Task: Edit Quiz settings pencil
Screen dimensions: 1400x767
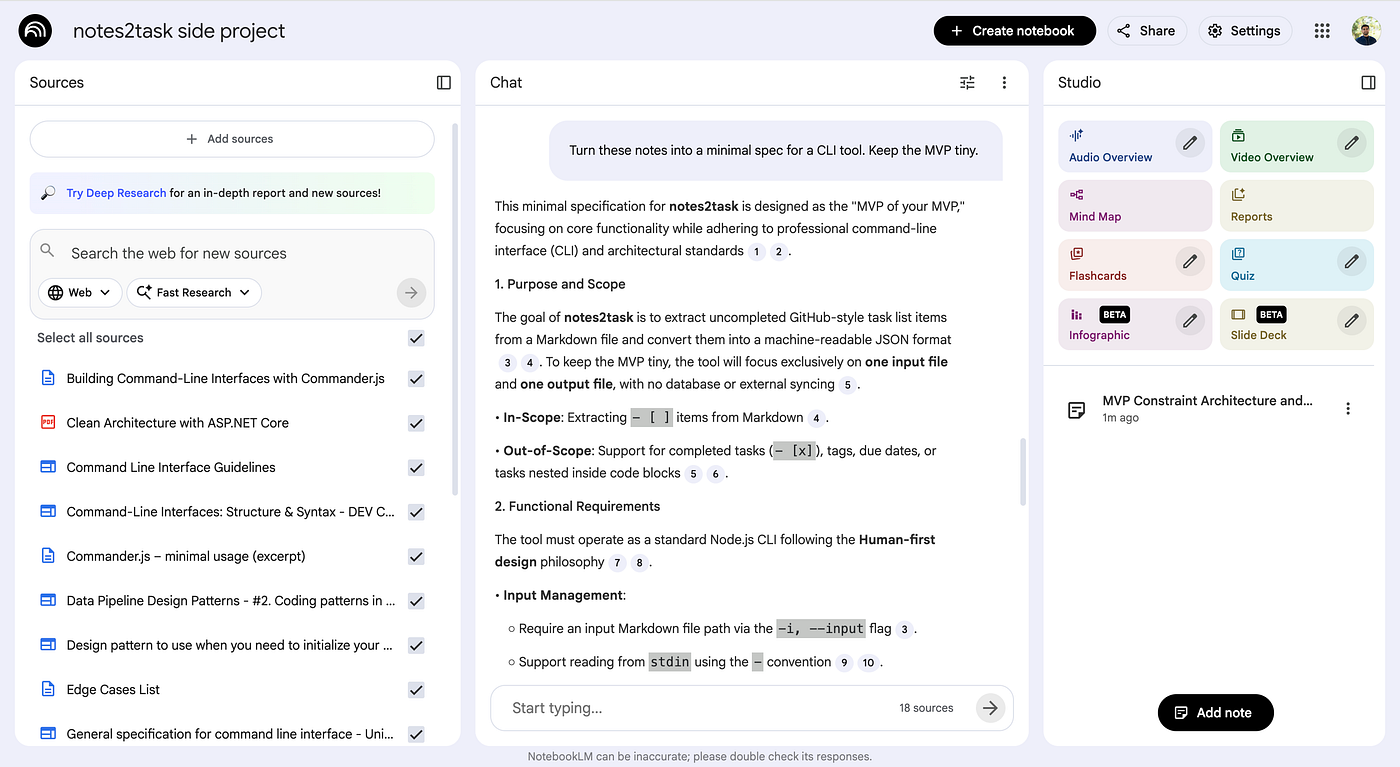Action: (x=1351, y=262)
